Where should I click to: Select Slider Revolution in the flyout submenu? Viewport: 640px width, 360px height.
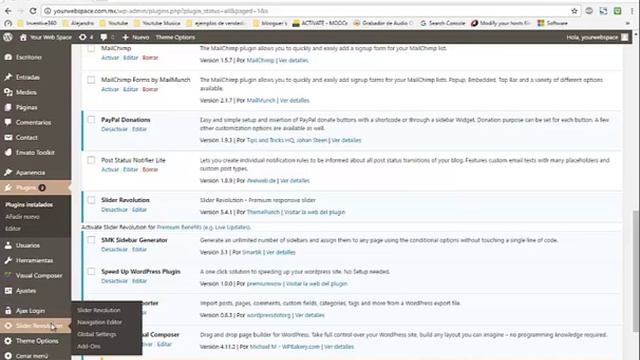[99, 310]
